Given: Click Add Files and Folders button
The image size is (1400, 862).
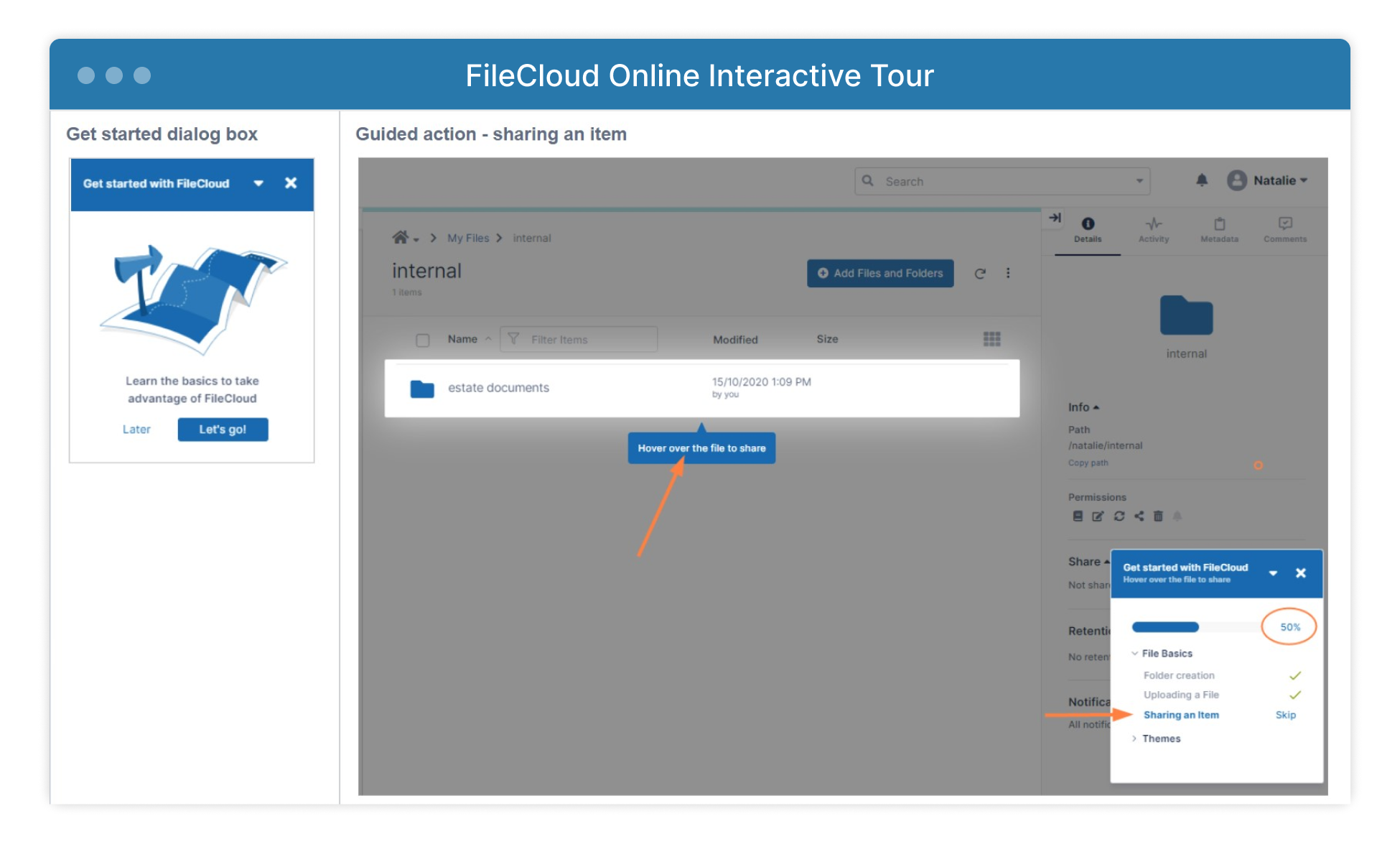Looking at the screenshot, I should point(880,273).
